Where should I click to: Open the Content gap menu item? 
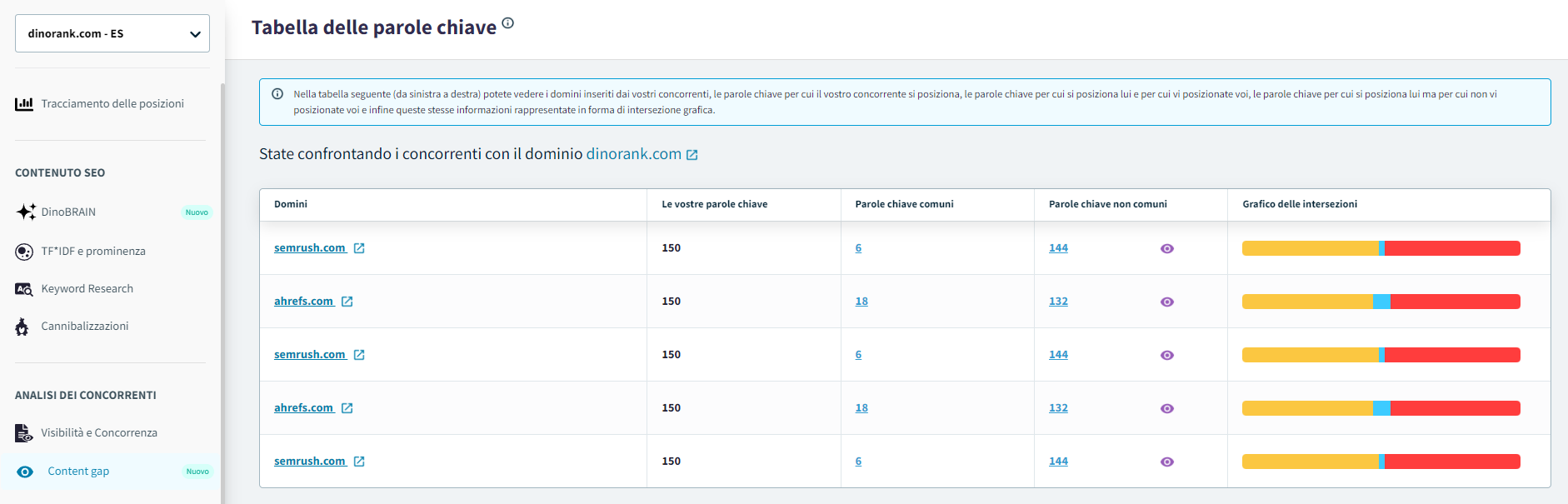[x=78, y=472]
